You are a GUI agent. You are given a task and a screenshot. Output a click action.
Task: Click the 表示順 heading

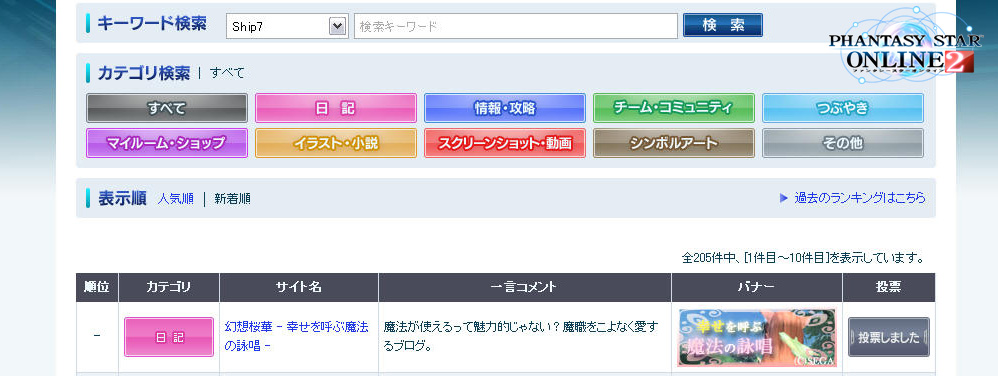(122, 198)
